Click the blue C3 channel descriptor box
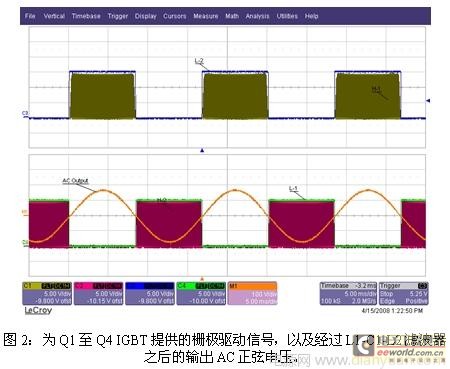 coord(150,293)
